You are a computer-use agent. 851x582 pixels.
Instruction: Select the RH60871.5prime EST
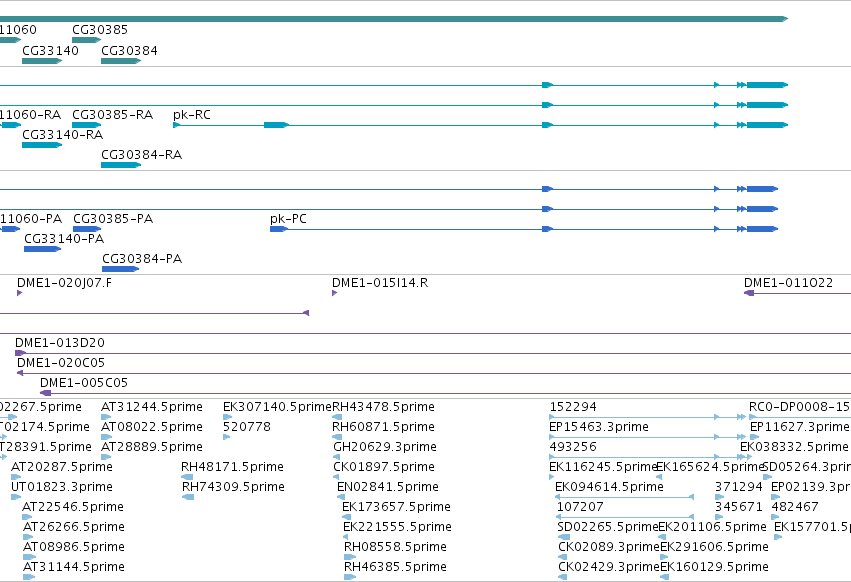click(337, 437)
